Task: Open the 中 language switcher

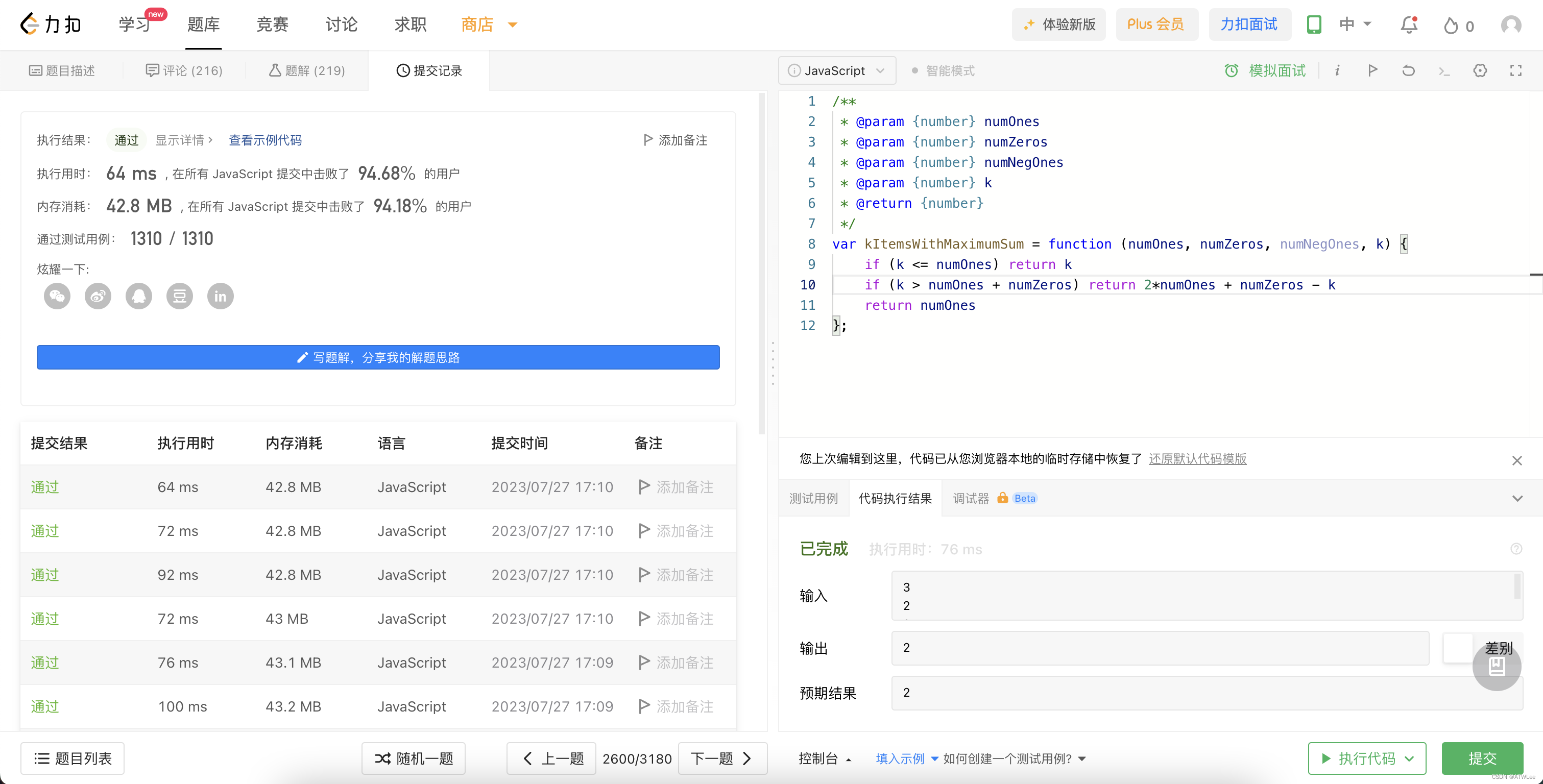Action: (1355, 24)
